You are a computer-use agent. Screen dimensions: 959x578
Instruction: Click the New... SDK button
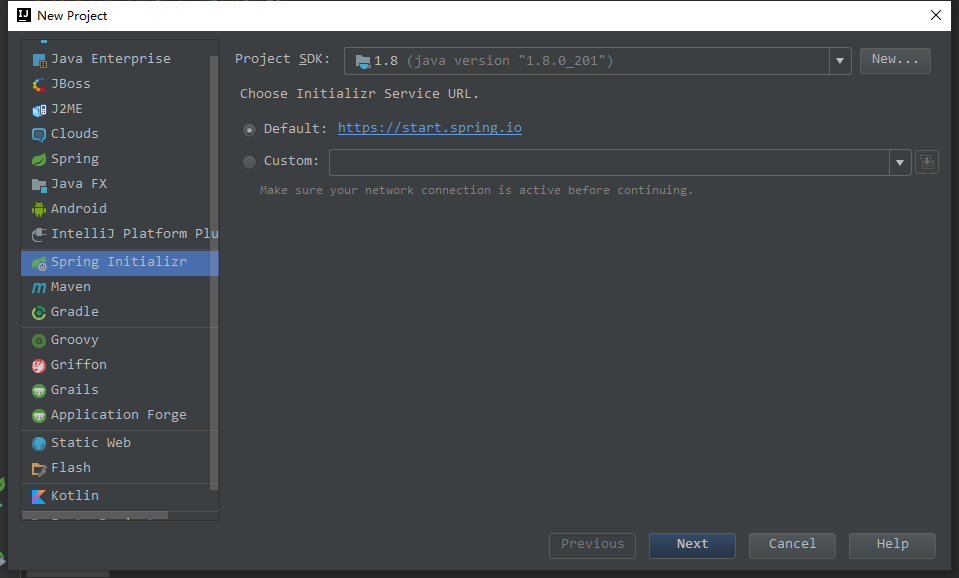point(895,60)
